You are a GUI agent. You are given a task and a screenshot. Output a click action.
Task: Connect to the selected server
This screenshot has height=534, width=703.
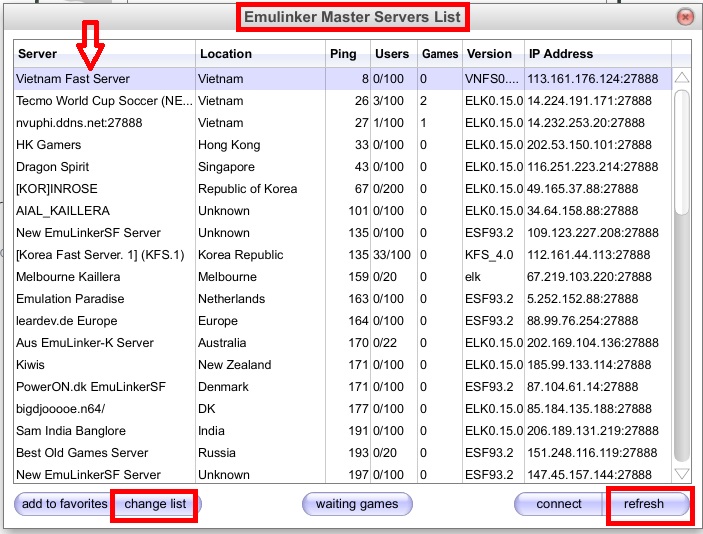[x=559, y=504]
